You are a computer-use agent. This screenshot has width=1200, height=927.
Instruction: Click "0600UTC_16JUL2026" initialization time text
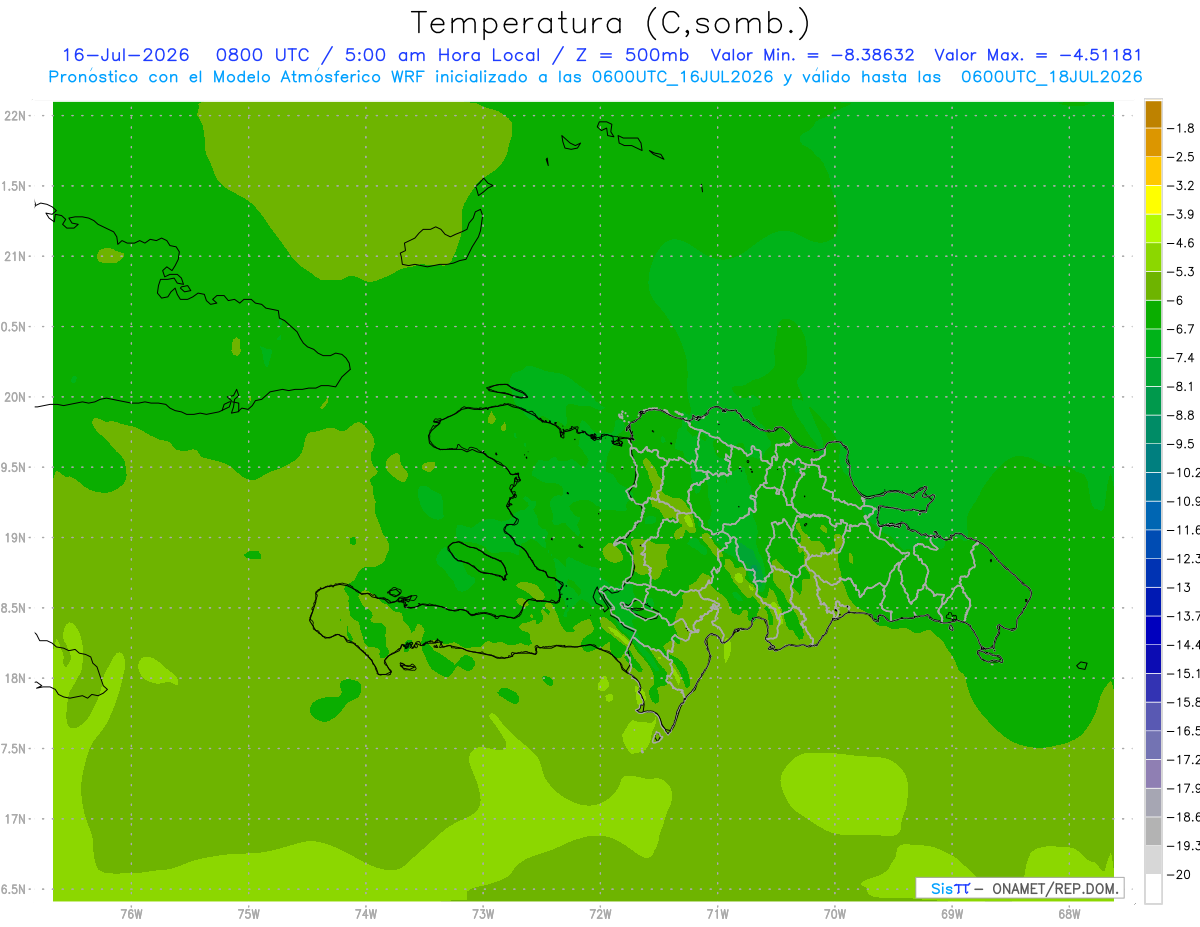click(x=683, y=77)
